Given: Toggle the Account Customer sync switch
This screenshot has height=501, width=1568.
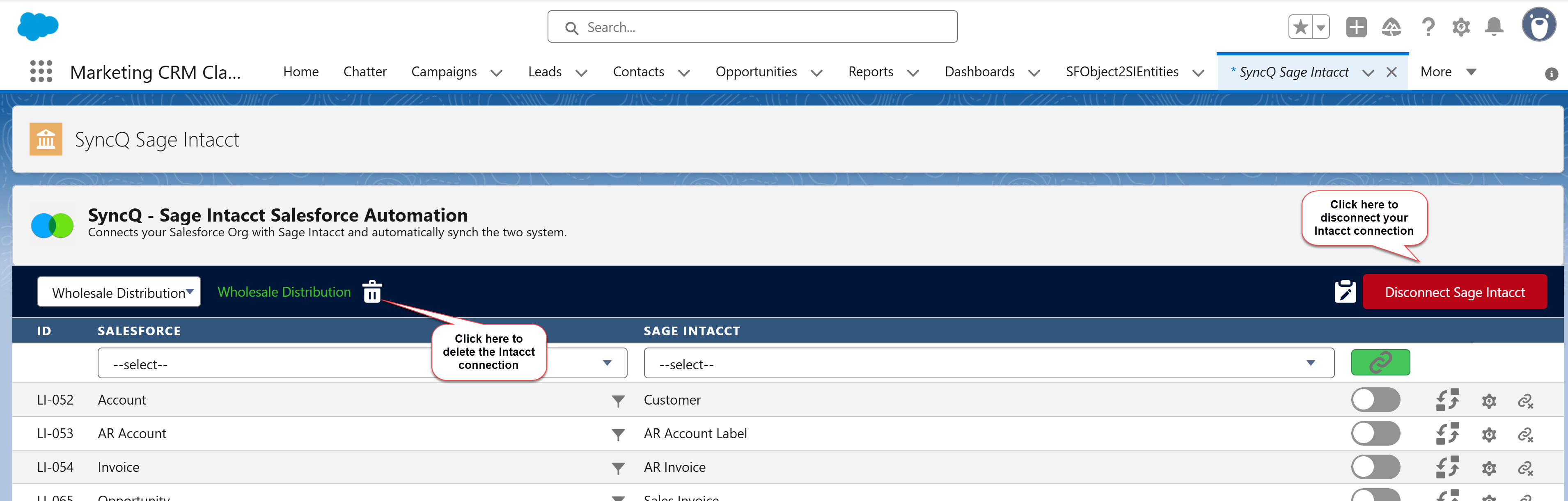Looking at the screenshot, I should pos(1375,400).
